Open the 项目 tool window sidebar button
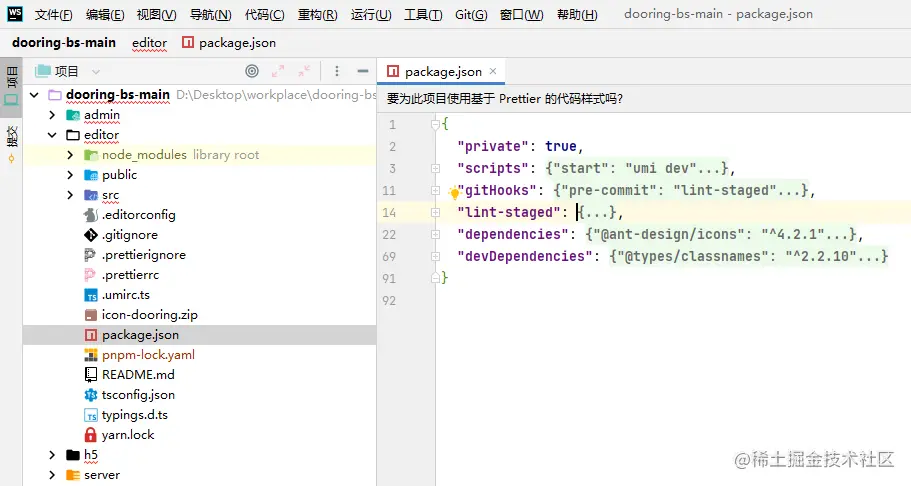Viewport: 911px width, 486px height. point(11,85)
